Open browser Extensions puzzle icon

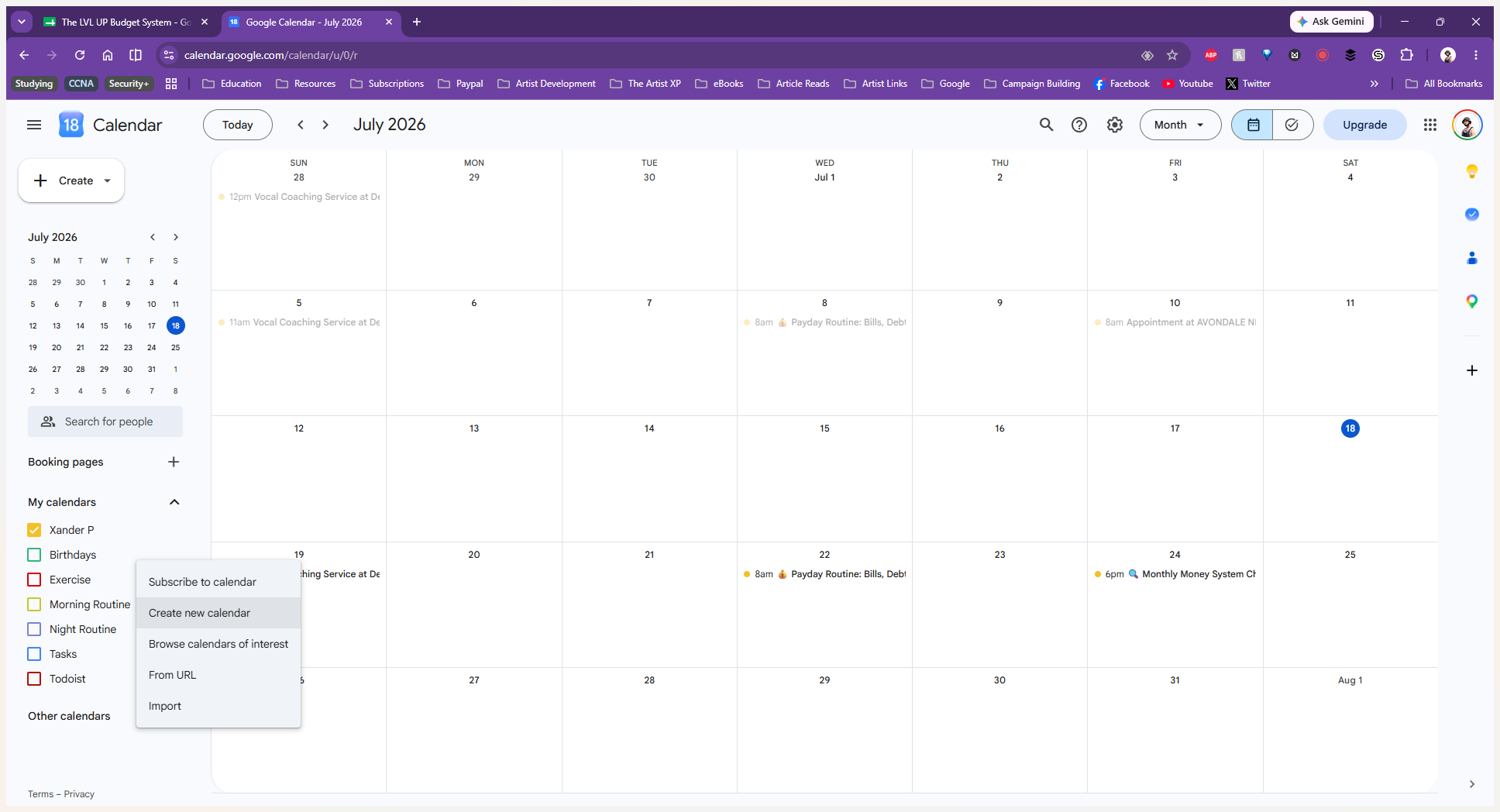pos(1406,55)
